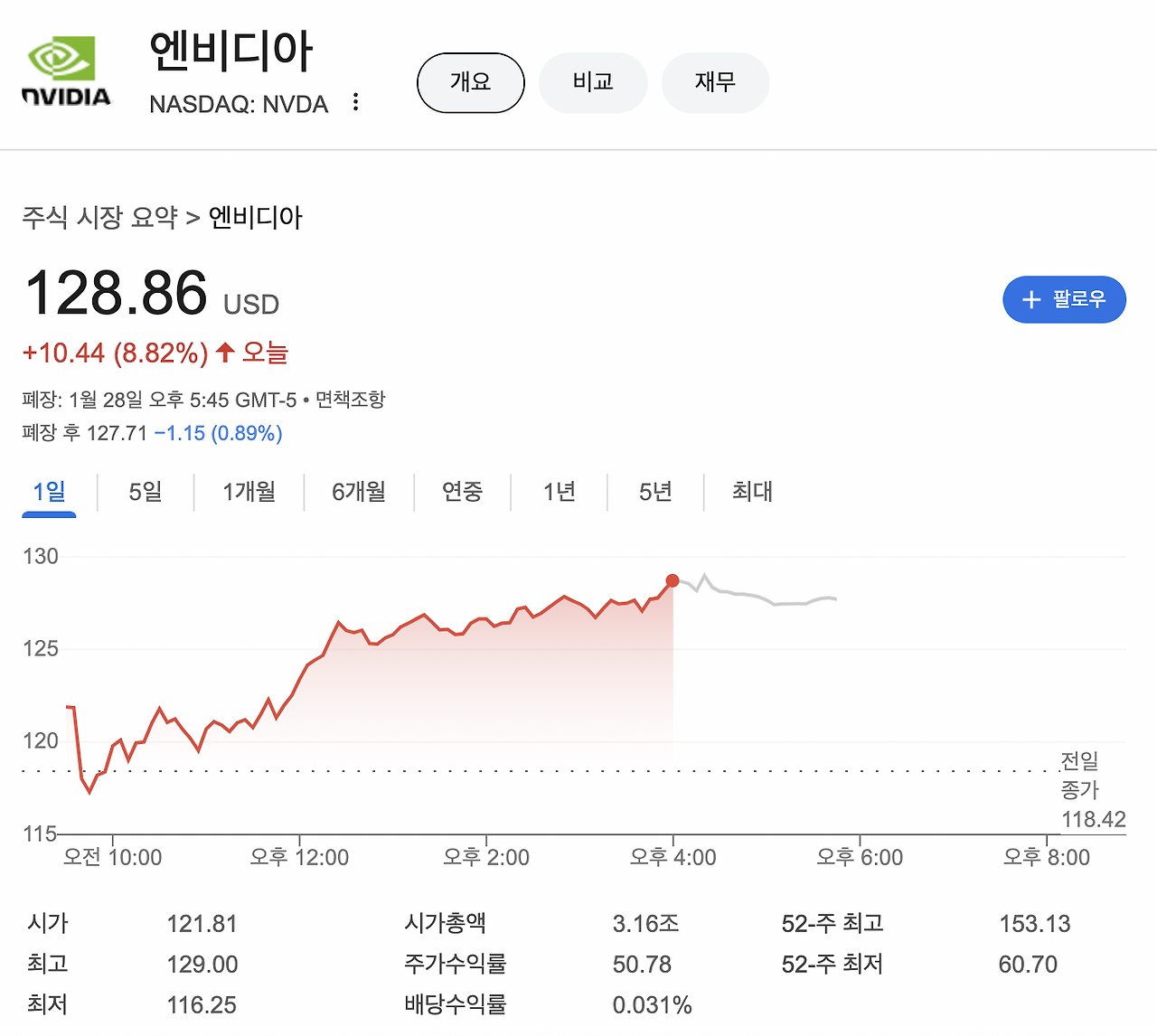This screenshot has height=1036, width=1157.
Task: Switch to the 비교 tab
Action: click(593, 82)
